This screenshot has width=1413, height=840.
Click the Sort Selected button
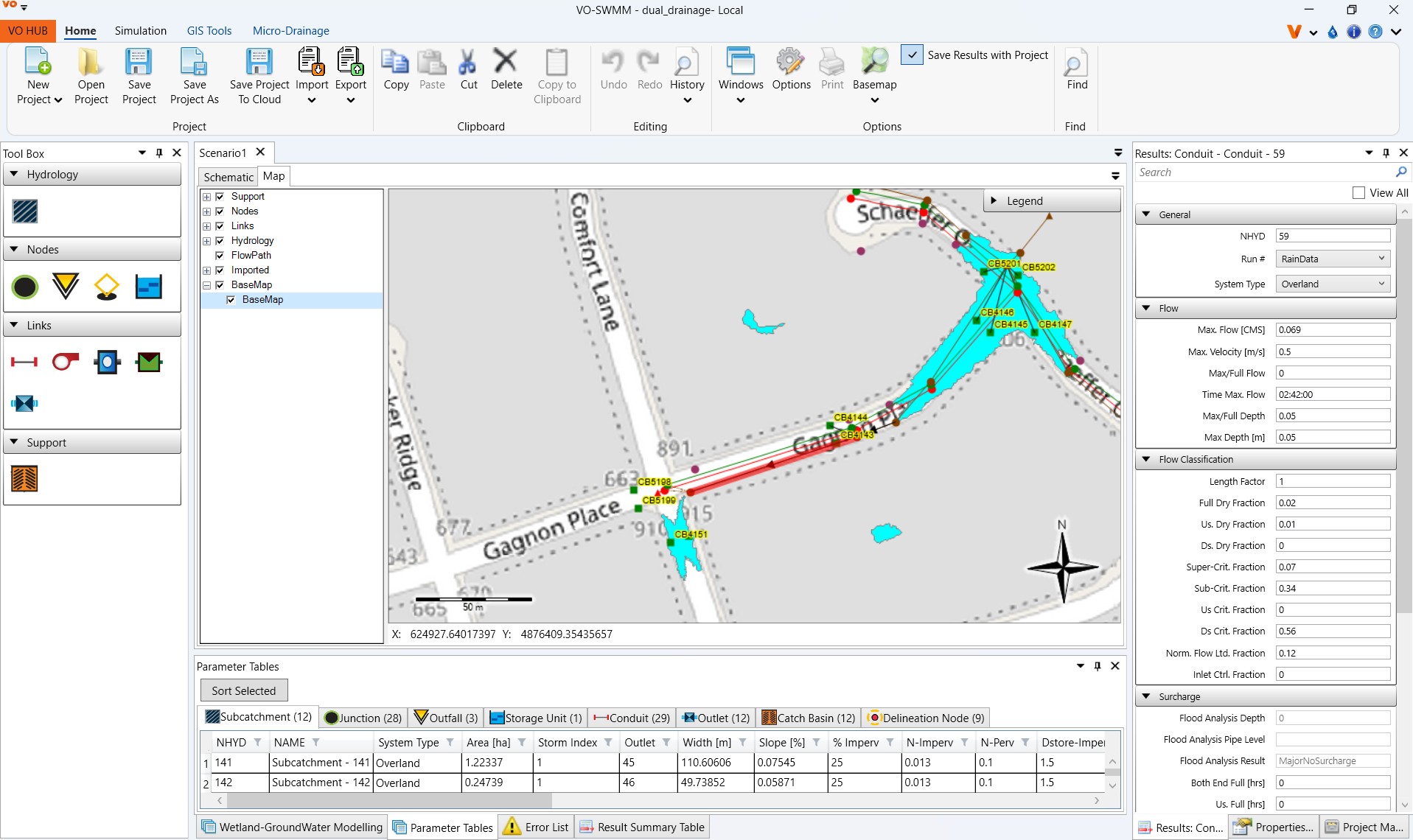click(244, 690)
